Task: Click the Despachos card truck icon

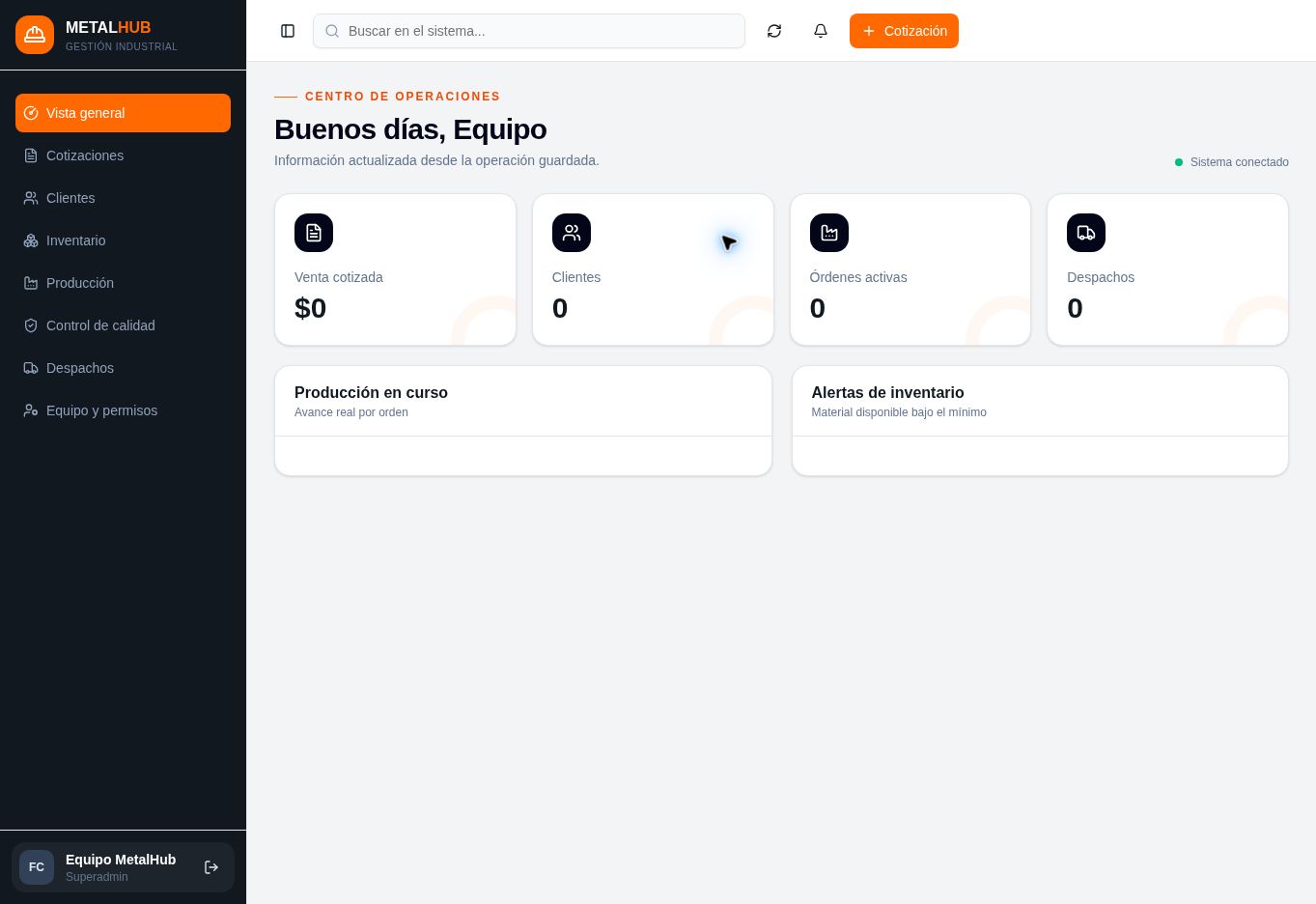Action: (x=1086, y=233)
